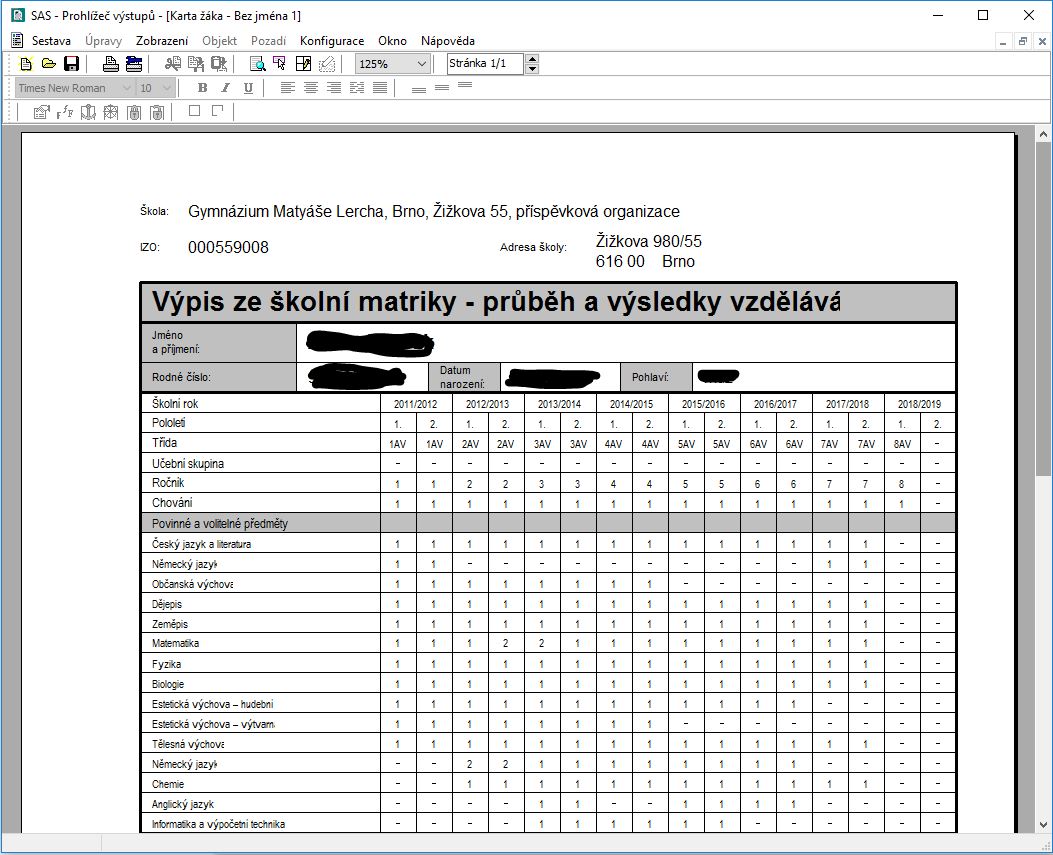This screenshot has height=855, width=1053.
Task: Click the Italic formatting icon
Action: [x=225, y=88]
